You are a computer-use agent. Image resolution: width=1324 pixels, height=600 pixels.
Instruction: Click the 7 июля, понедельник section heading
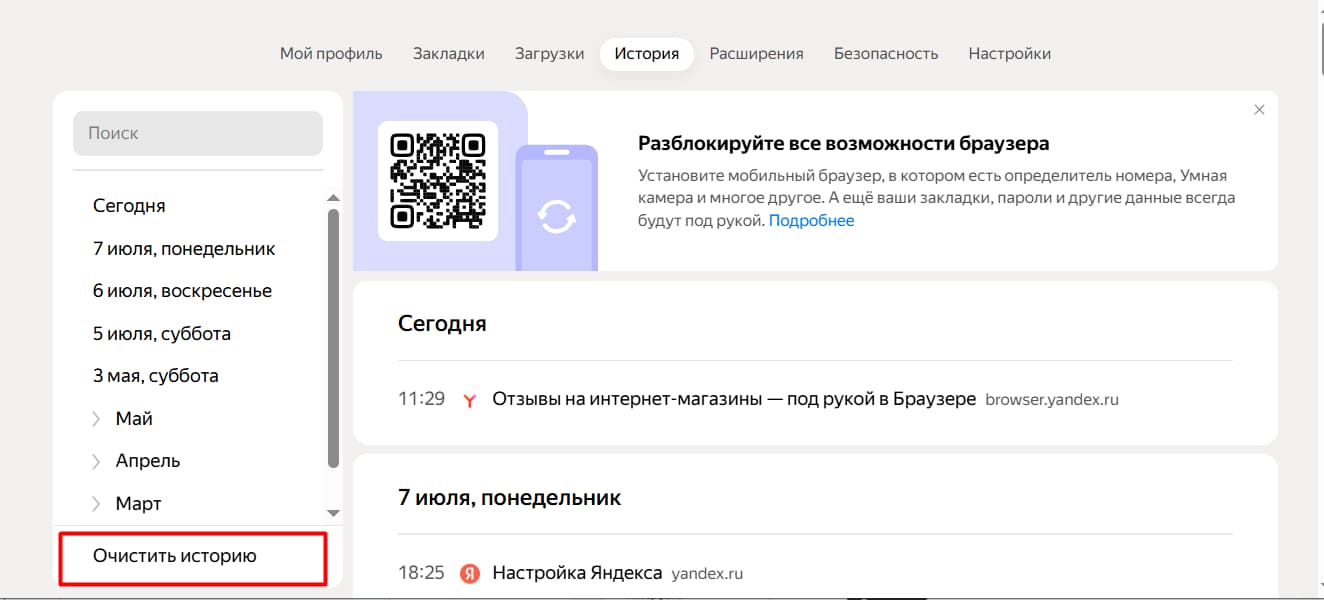510,497
